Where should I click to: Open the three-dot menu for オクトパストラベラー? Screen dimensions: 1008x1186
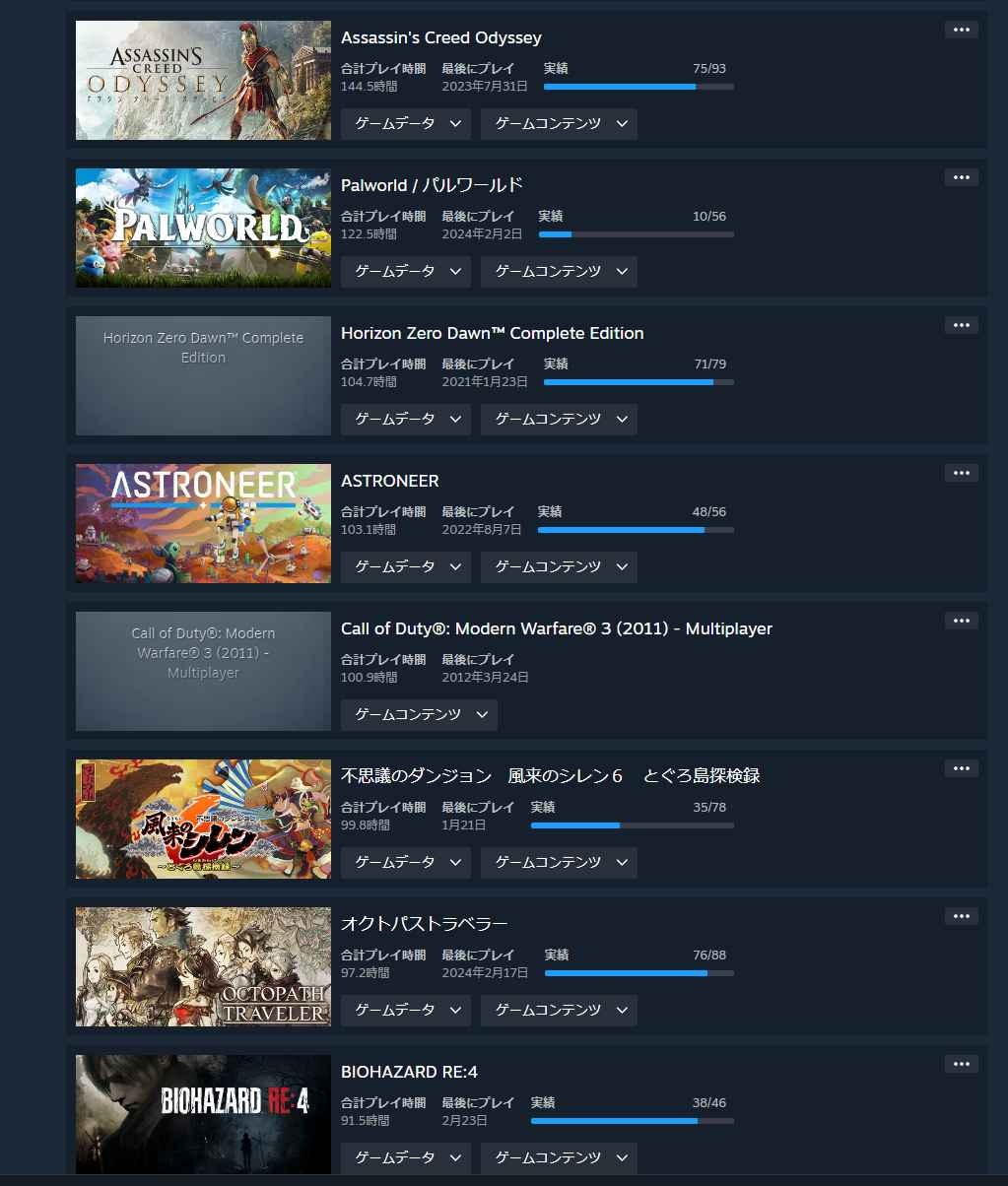[961, 916]
